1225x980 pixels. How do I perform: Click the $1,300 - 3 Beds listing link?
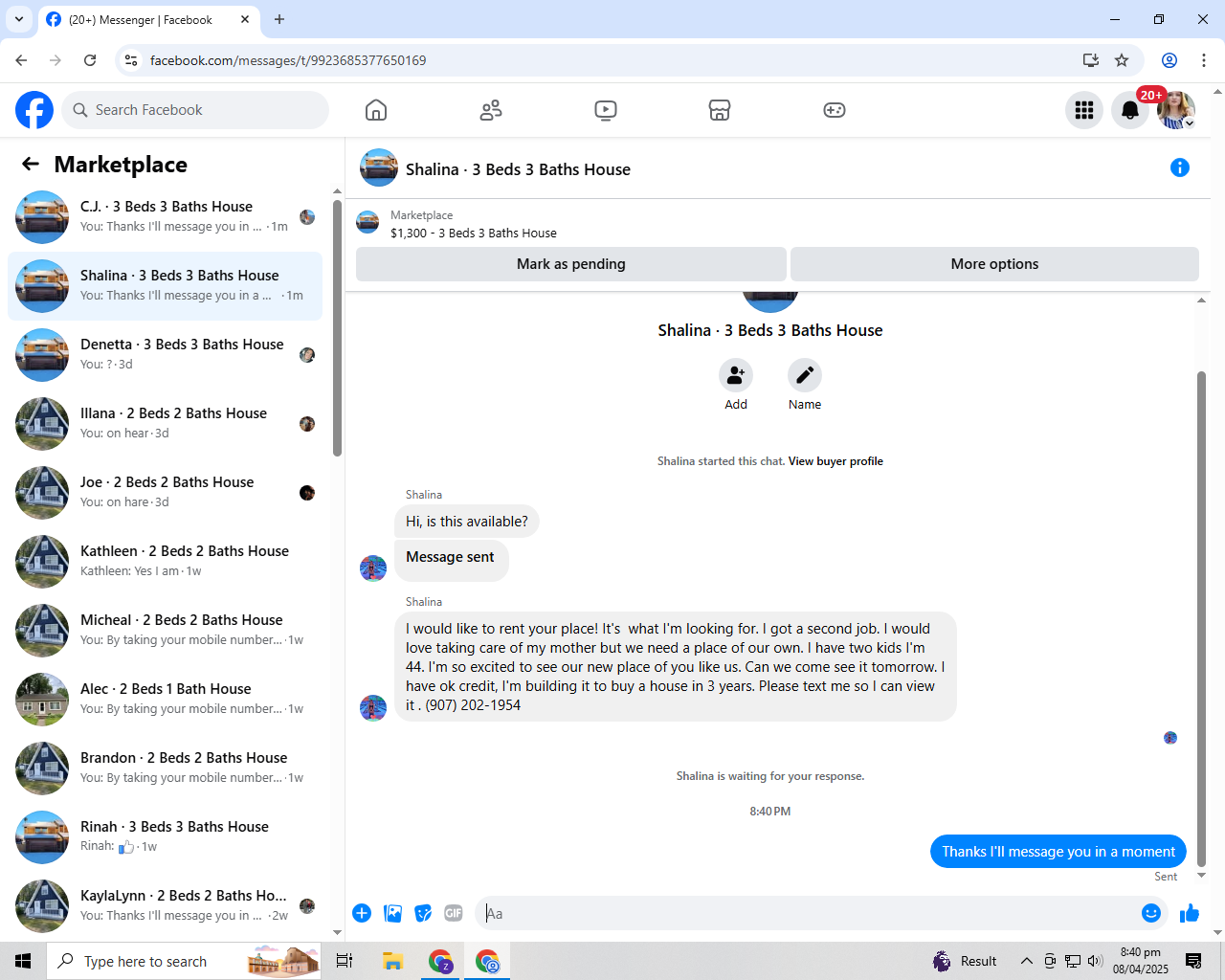[x=473, y=233]
